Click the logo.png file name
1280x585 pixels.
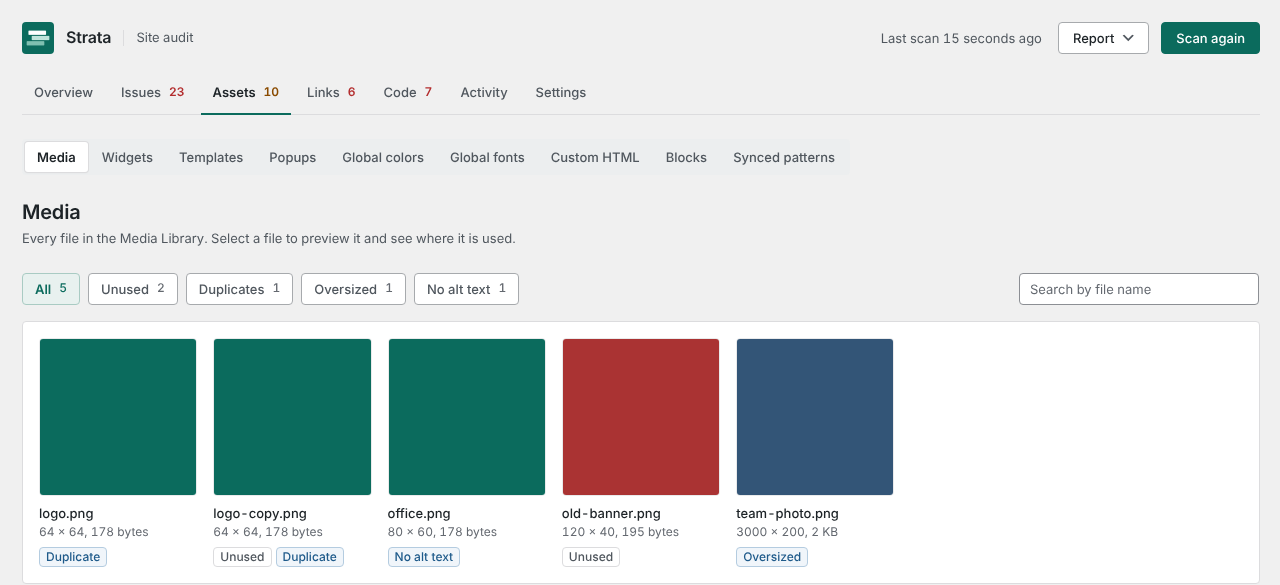click(66, 514)
